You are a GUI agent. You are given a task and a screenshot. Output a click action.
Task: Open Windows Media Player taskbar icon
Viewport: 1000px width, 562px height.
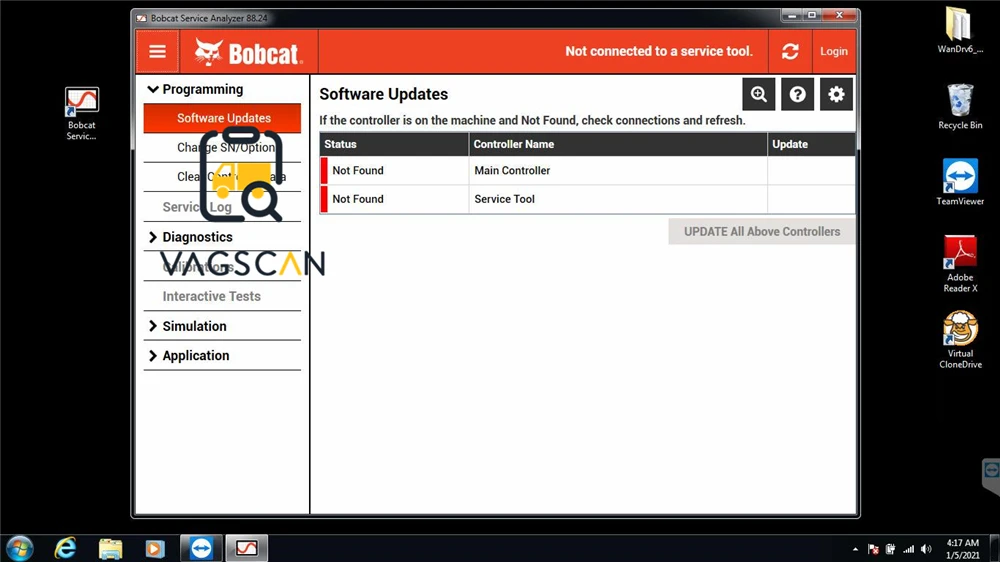154,549
